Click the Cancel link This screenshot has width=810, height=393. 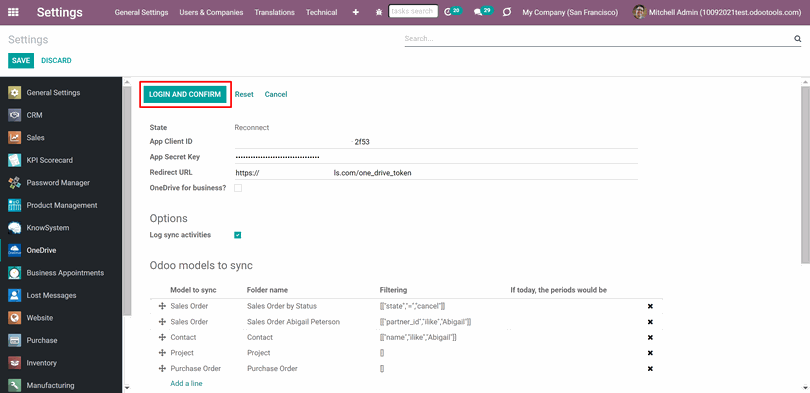[276, 95]
